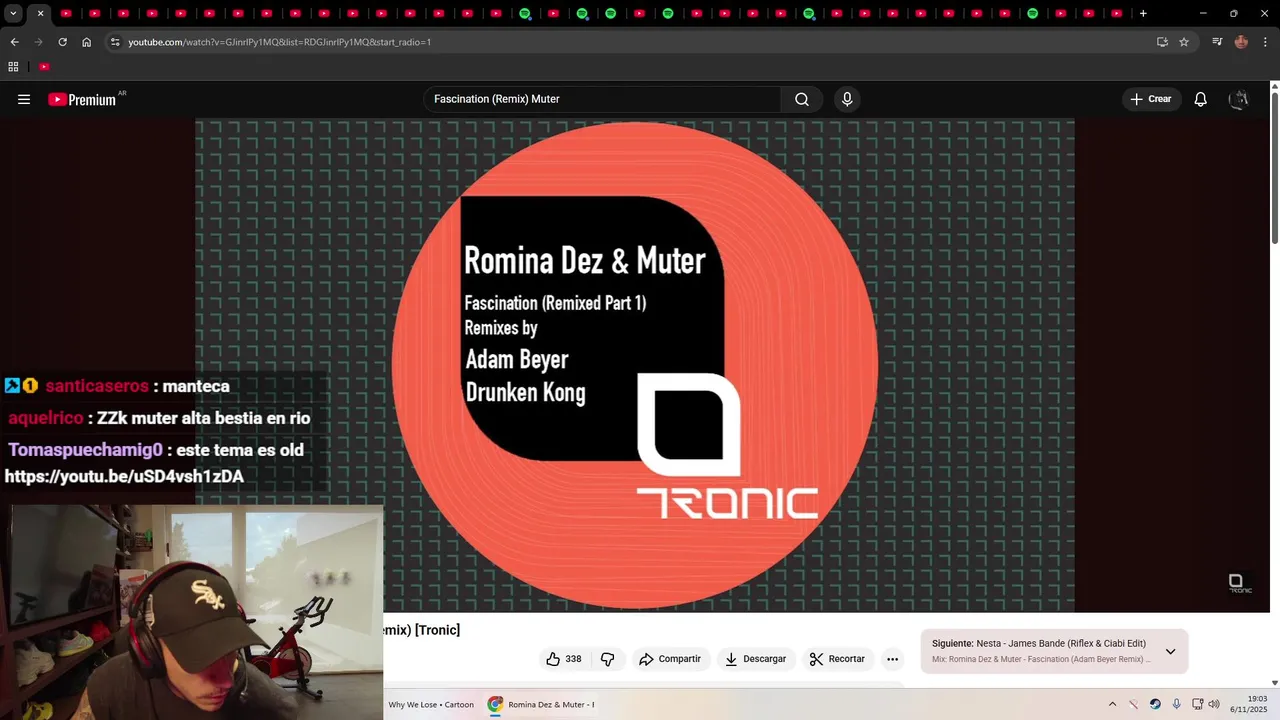The height and width of the screenshot is (720, 1280).
Task: Open the YouTube bookmark in bookmarks bar
Action: [44, 67]
